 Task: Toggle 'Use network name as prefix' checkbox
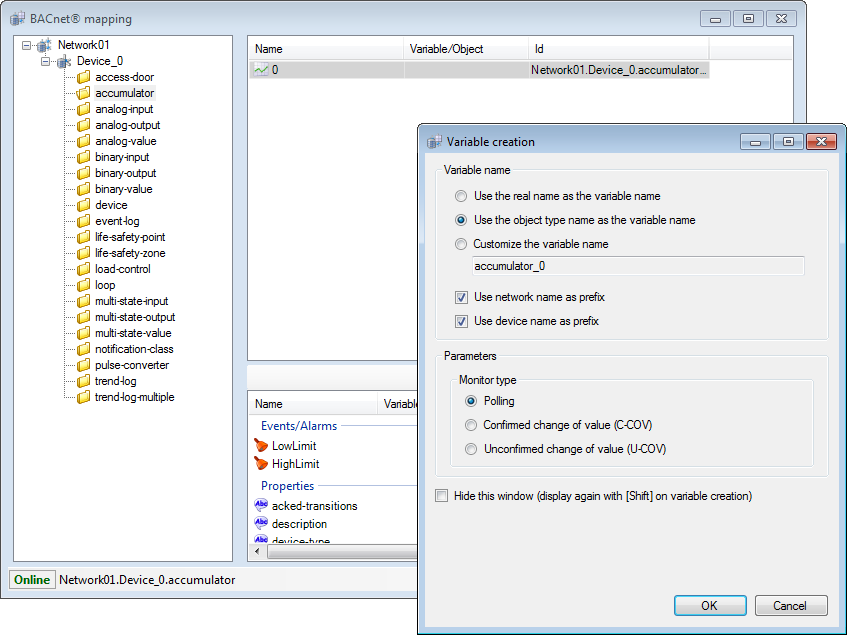click(461, 297)
